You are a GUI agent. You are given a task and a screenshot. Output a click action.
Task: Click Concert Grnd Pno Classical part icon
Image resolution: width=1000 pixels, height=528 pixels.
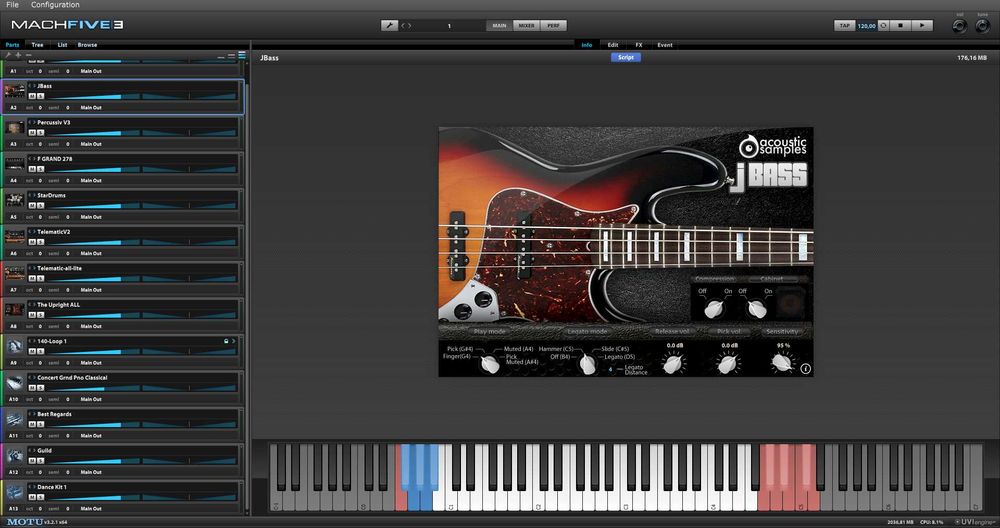point(15,383)
